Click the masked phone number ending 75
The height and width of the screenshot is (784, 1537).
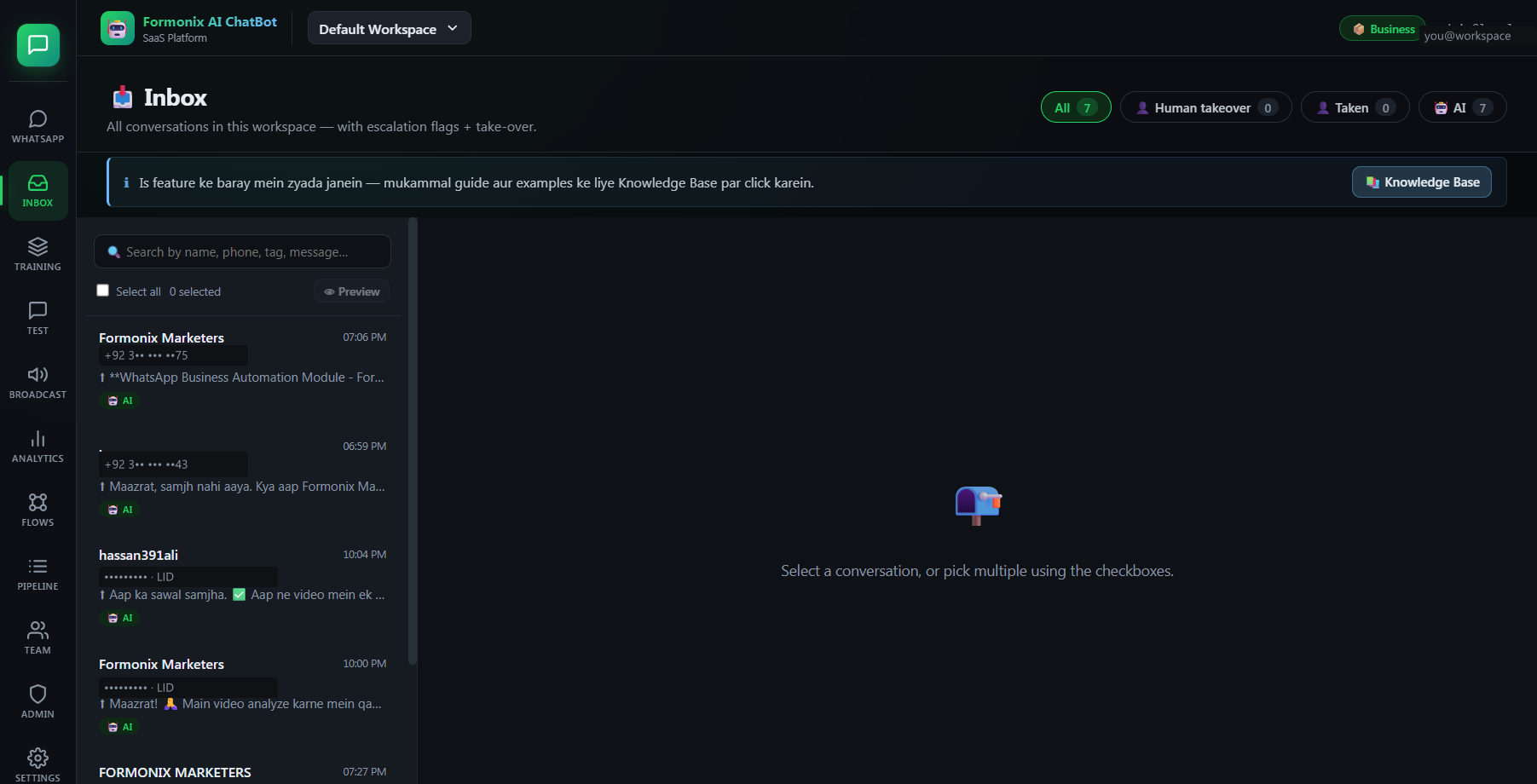(x=147, y=355)
